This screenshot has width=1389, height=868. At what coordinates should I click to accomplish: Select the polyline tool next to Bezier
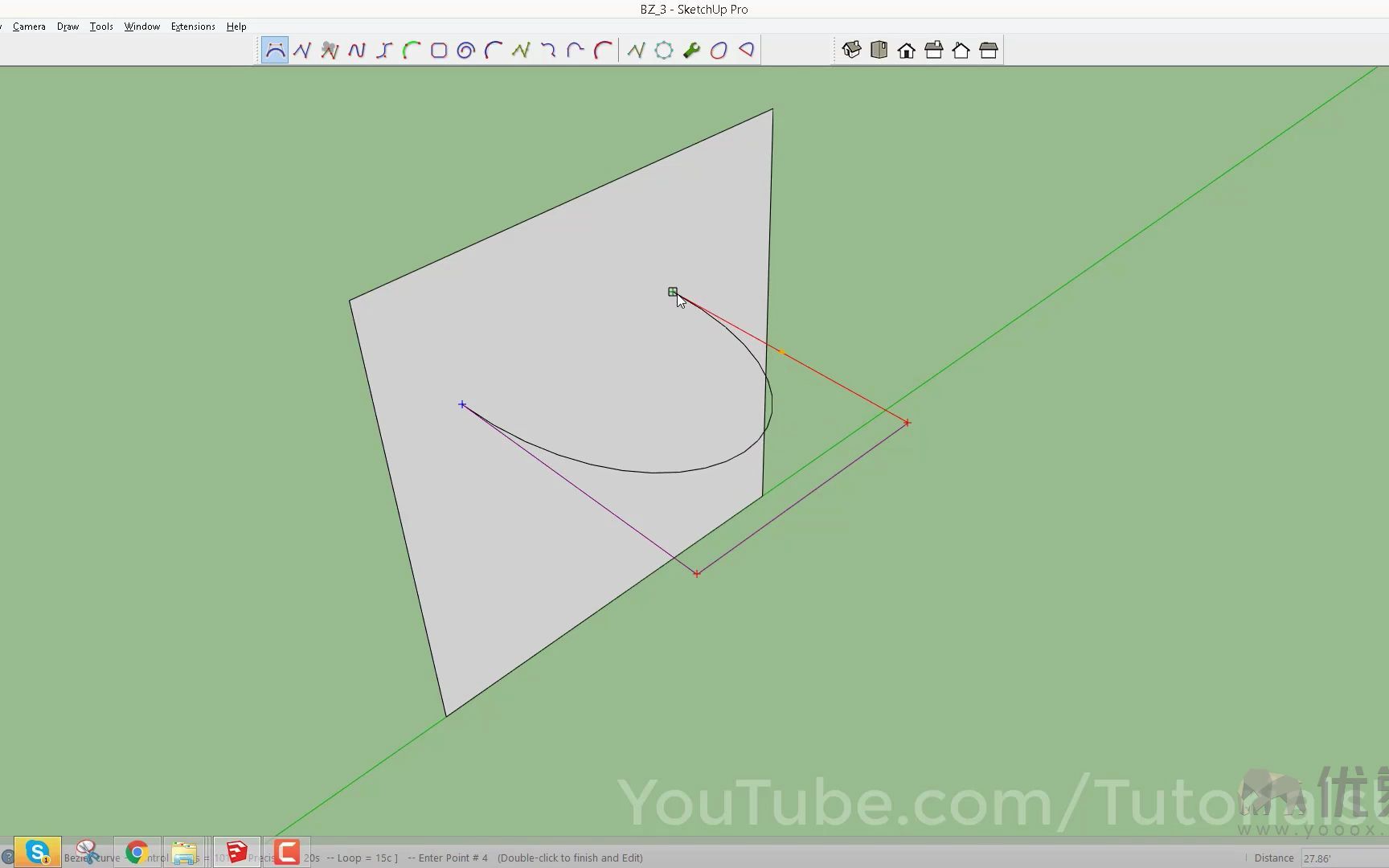(x=302, y=51)
